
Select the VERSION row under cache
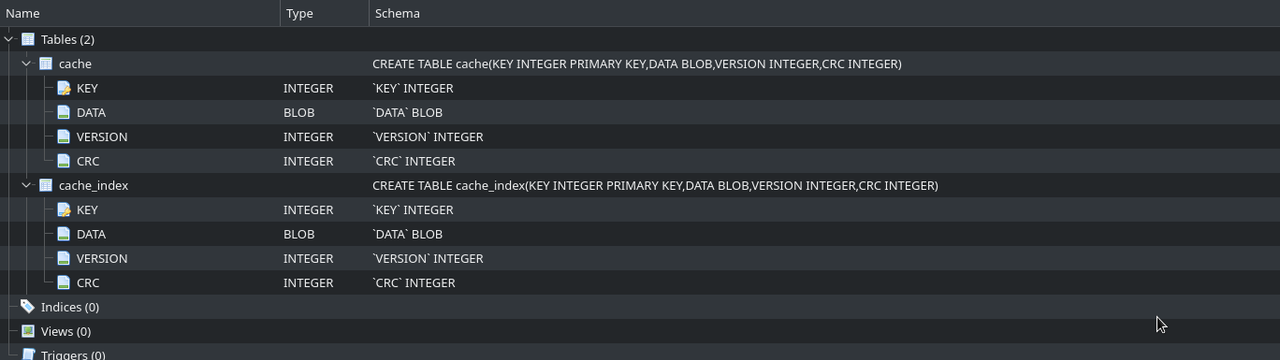(640, 136)
